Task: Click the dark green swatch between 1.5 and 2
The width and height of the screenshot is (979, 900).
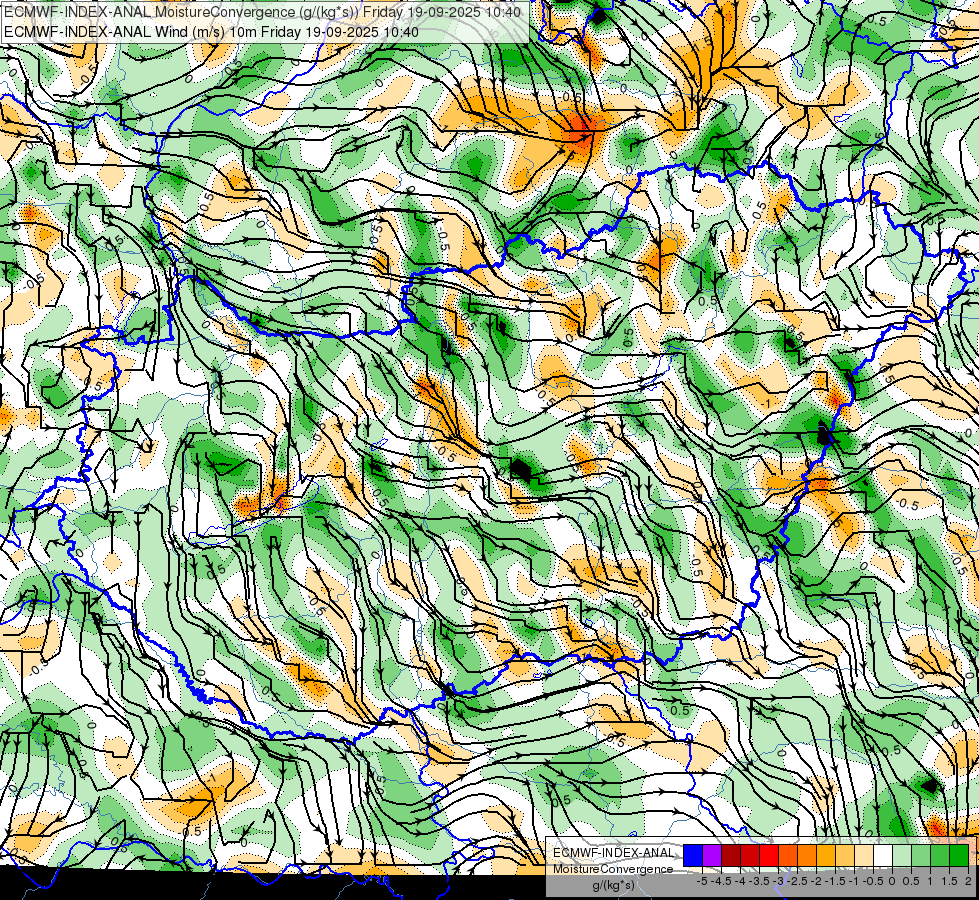Action: 959,856
